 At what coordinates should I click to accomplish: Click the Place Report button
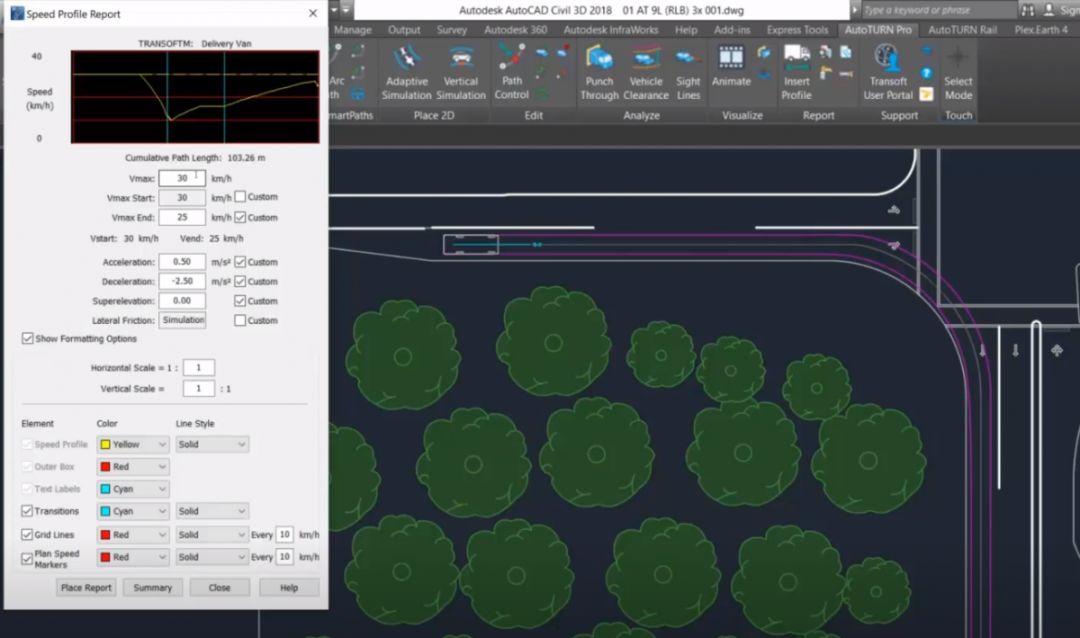(x=86, y=588)
